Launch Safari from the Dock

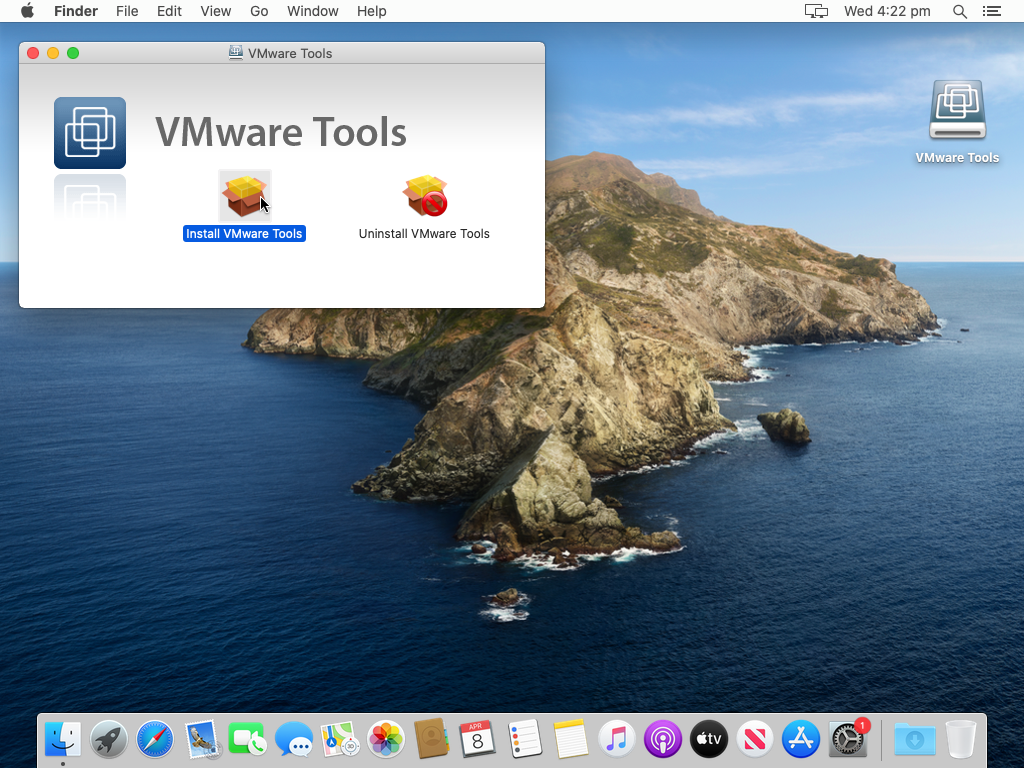[154, 739]
